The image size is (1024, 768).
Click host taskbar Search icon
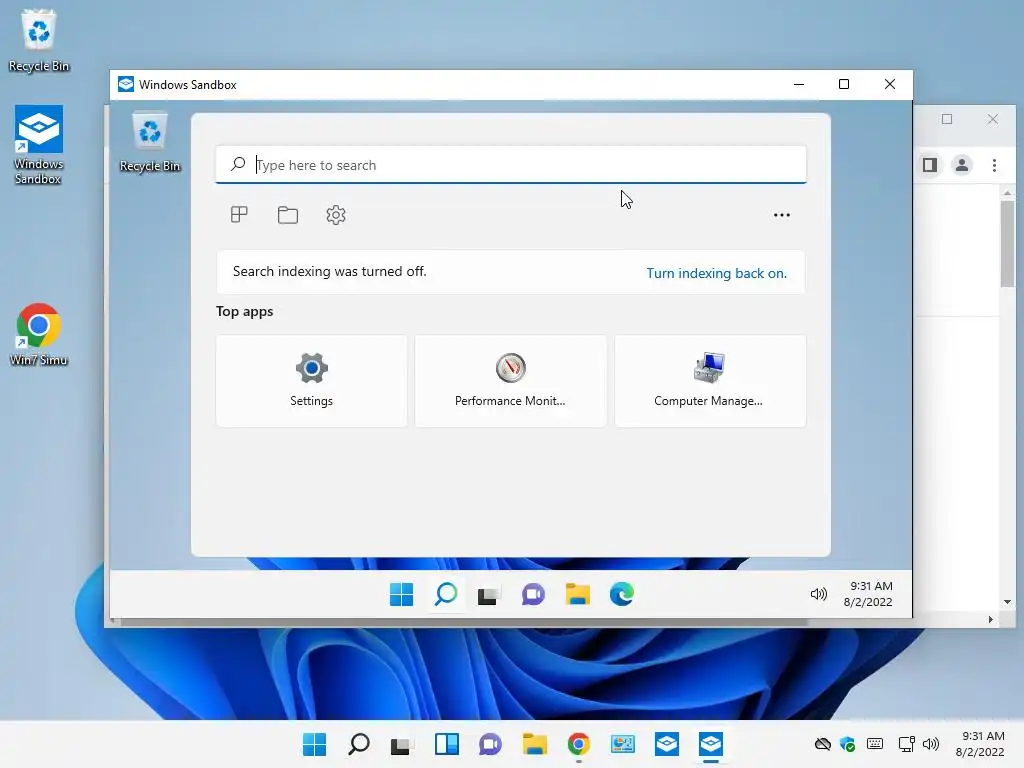point(359,744)
